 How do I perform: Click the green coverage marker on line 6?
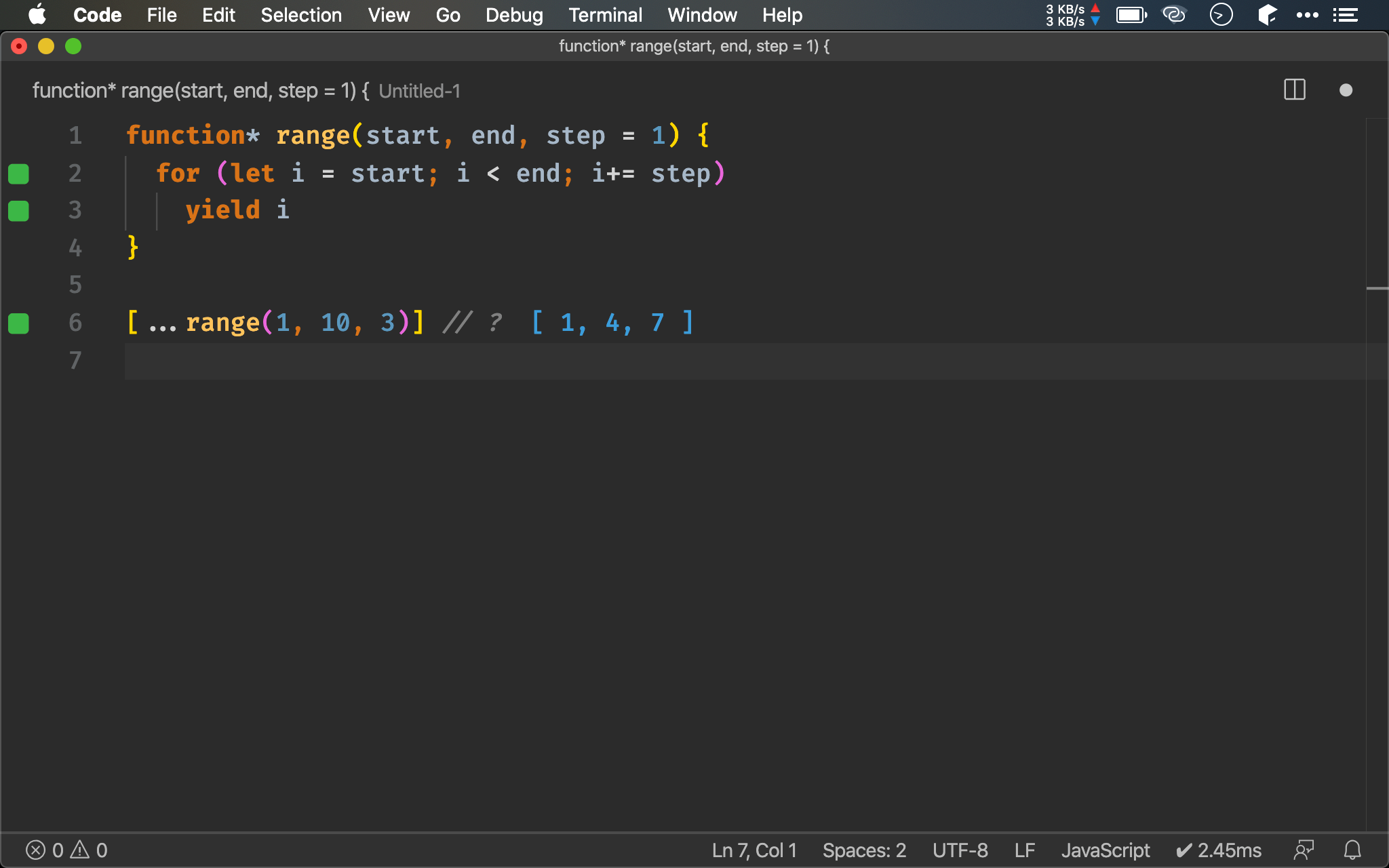(18, 323)
